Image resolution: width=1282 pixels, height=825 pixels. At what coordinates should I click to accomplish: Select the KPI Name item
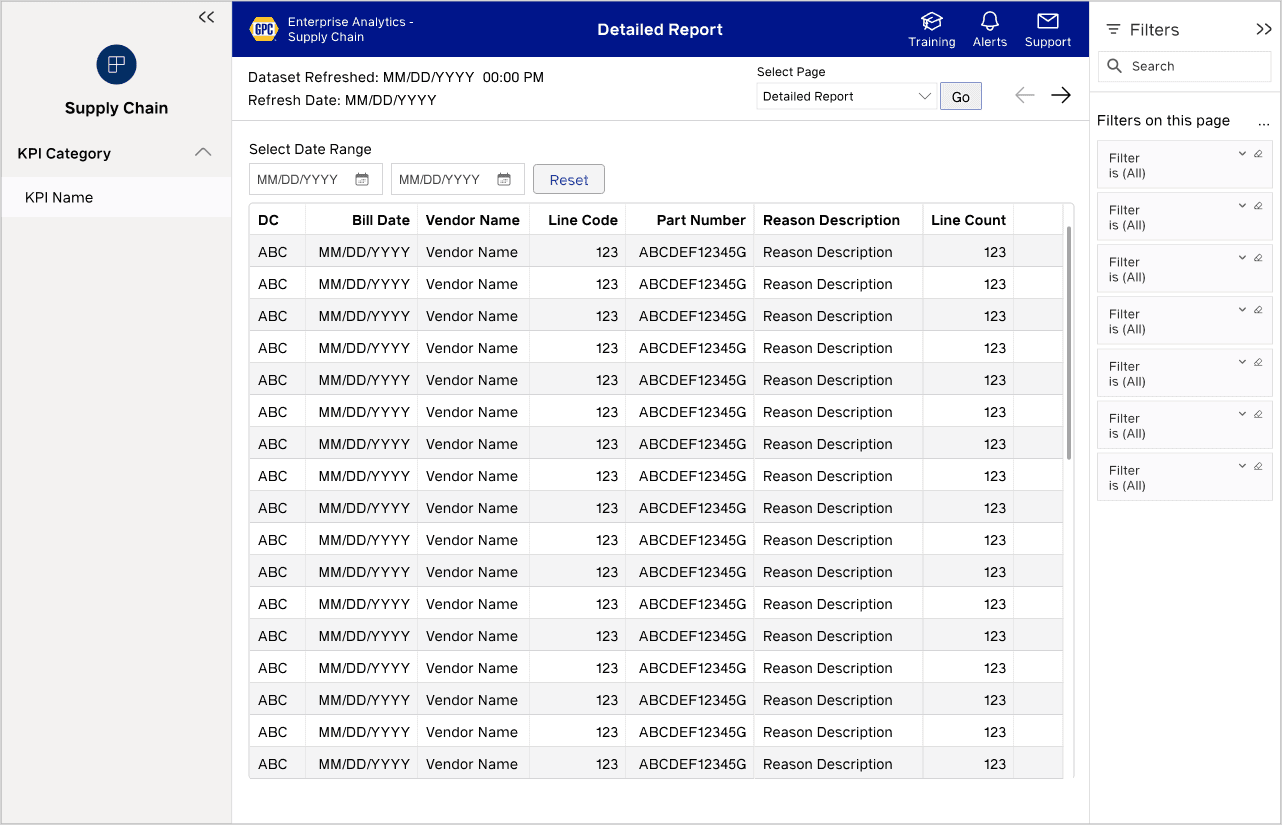[116, 197]
